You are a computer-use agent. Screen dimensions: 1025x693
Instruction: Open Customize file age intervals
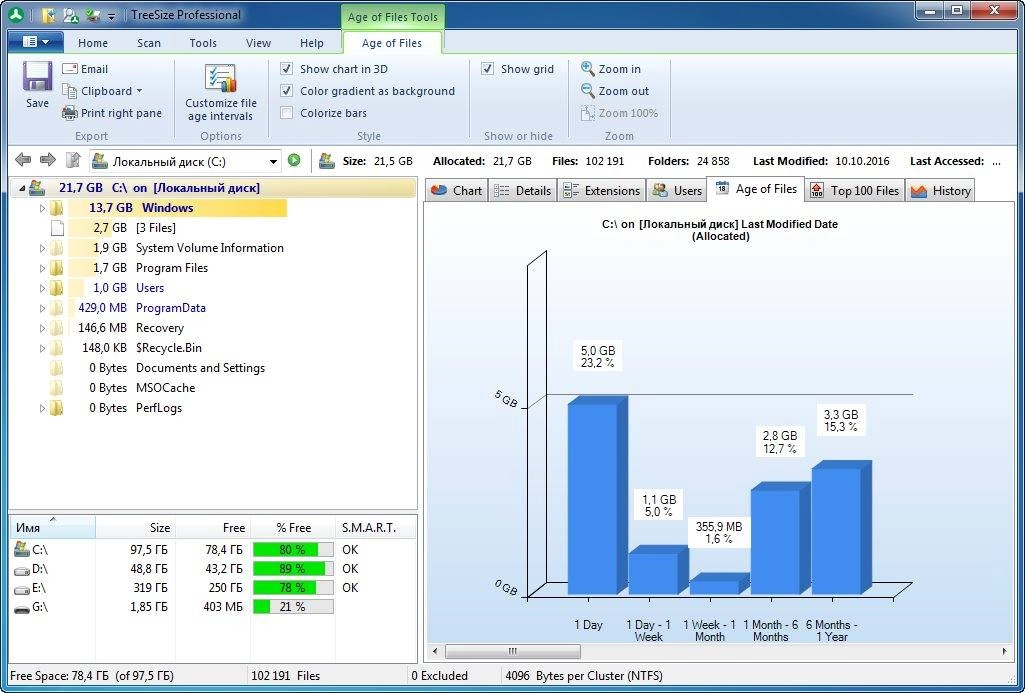pyautogui.click(x=220, y=93)
